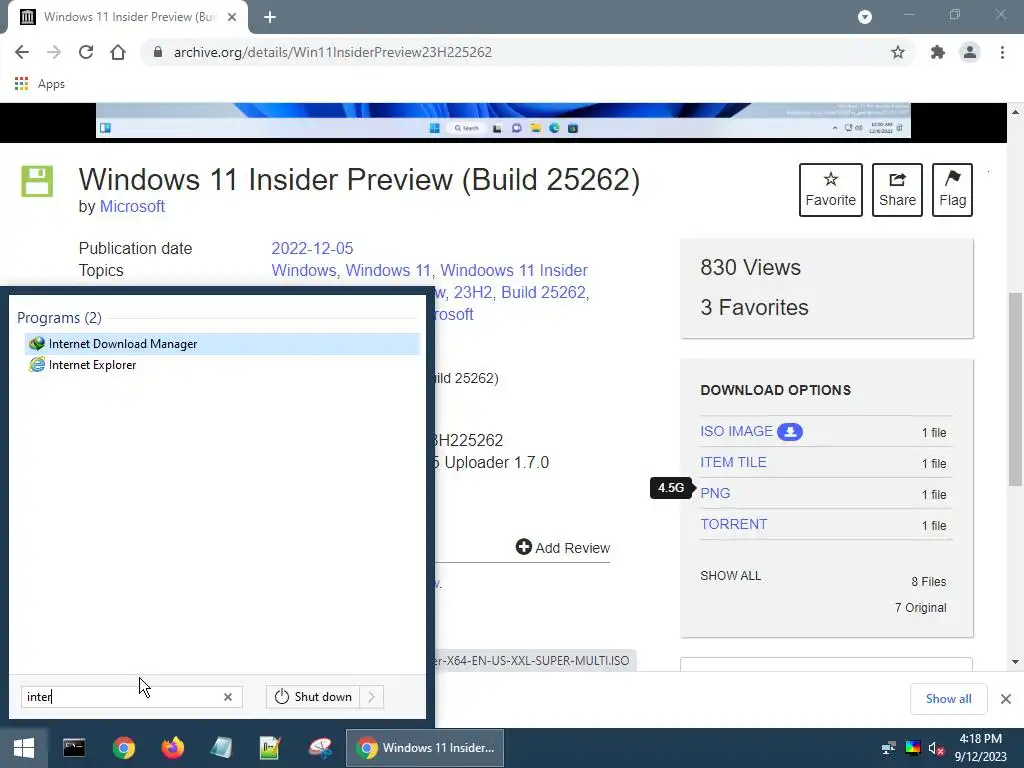Open the colorful display tray icon

(x=913, y=748)
